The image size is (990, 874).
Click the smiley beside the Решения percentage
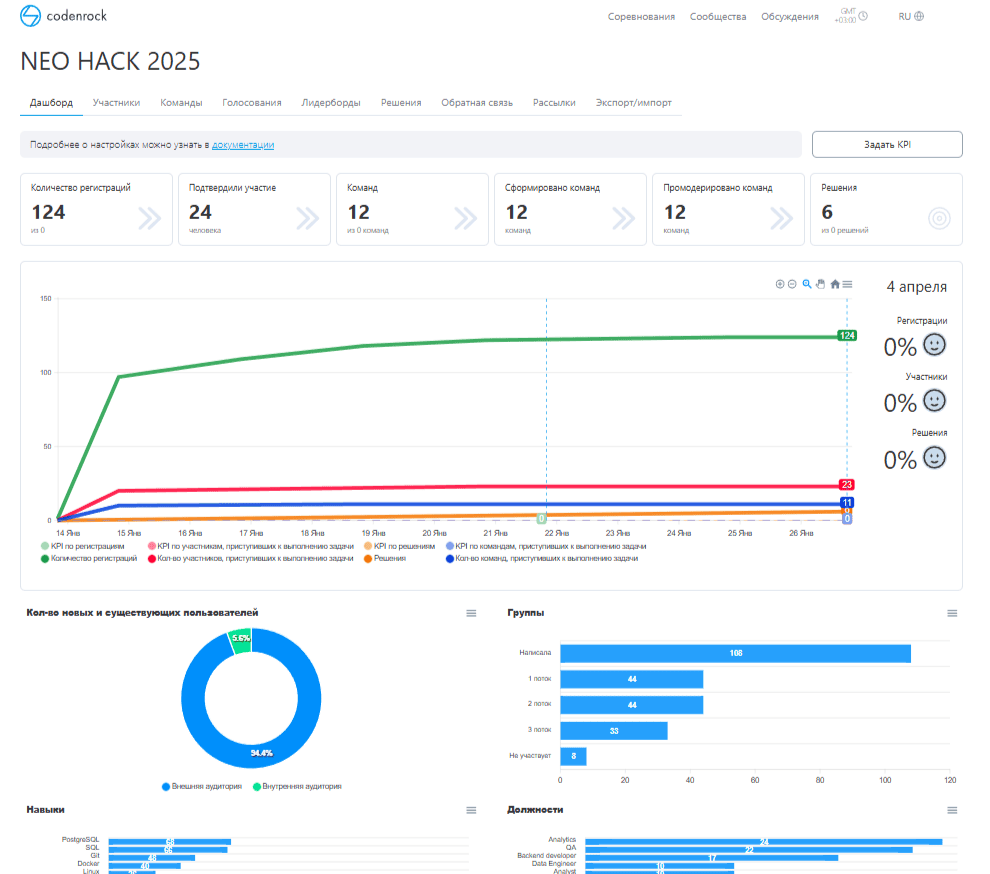934,458
